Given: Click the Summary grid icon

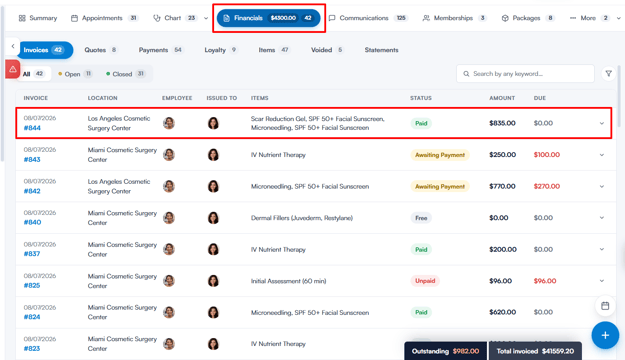Looking at the screenshot, I should point(22,18).
